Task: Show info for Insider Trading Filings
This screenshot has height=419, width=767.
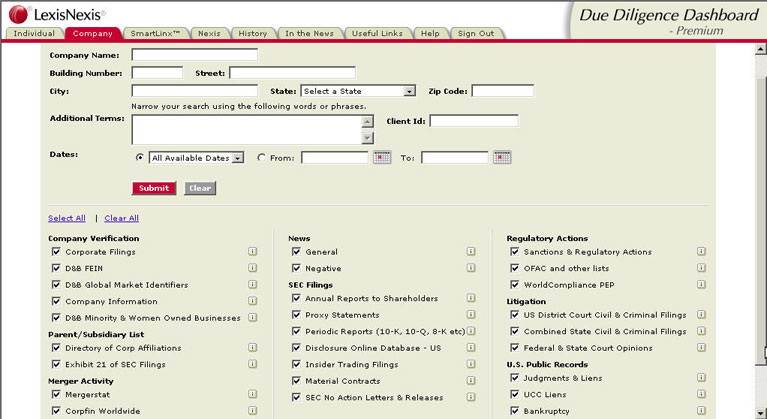Action: pos(471,364)
